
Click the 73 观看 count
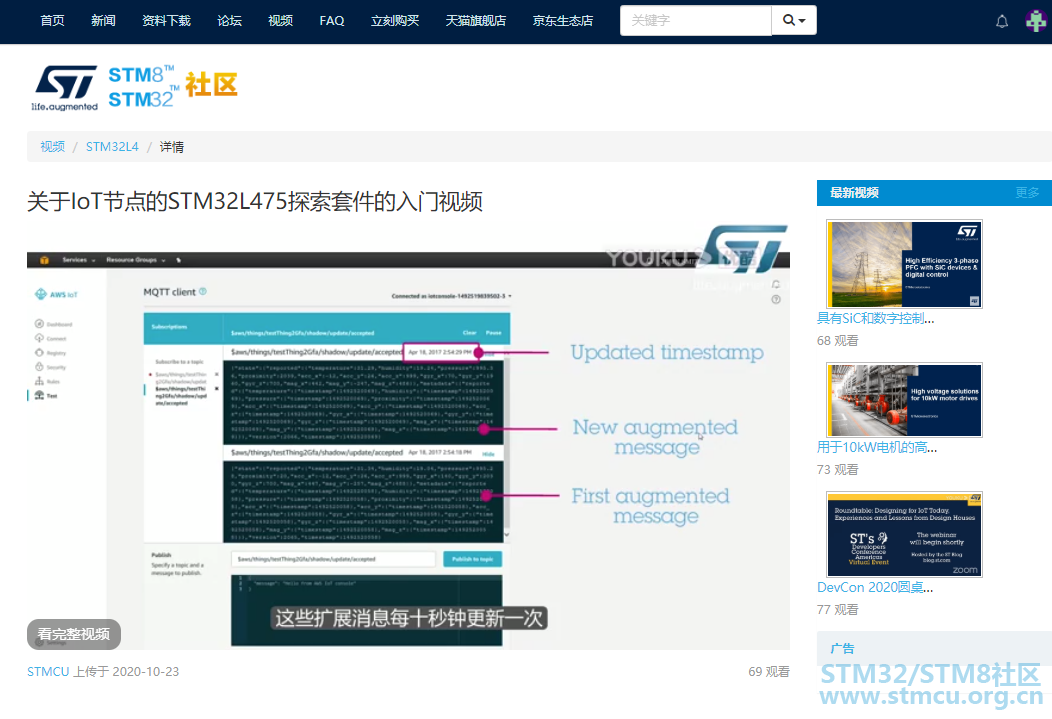tap(837, 470)
